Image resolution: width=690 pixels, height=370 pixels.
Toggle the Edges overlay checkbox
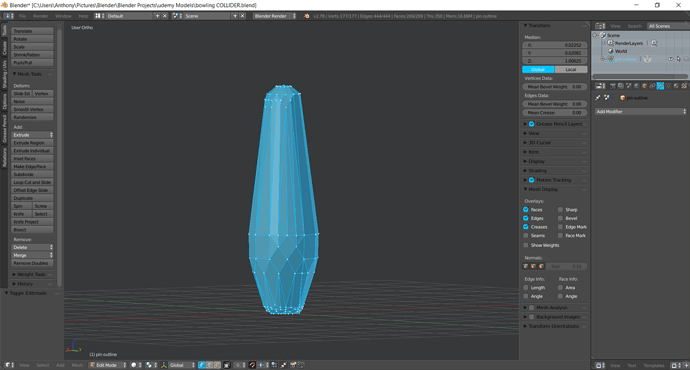(x=526, y=218)
